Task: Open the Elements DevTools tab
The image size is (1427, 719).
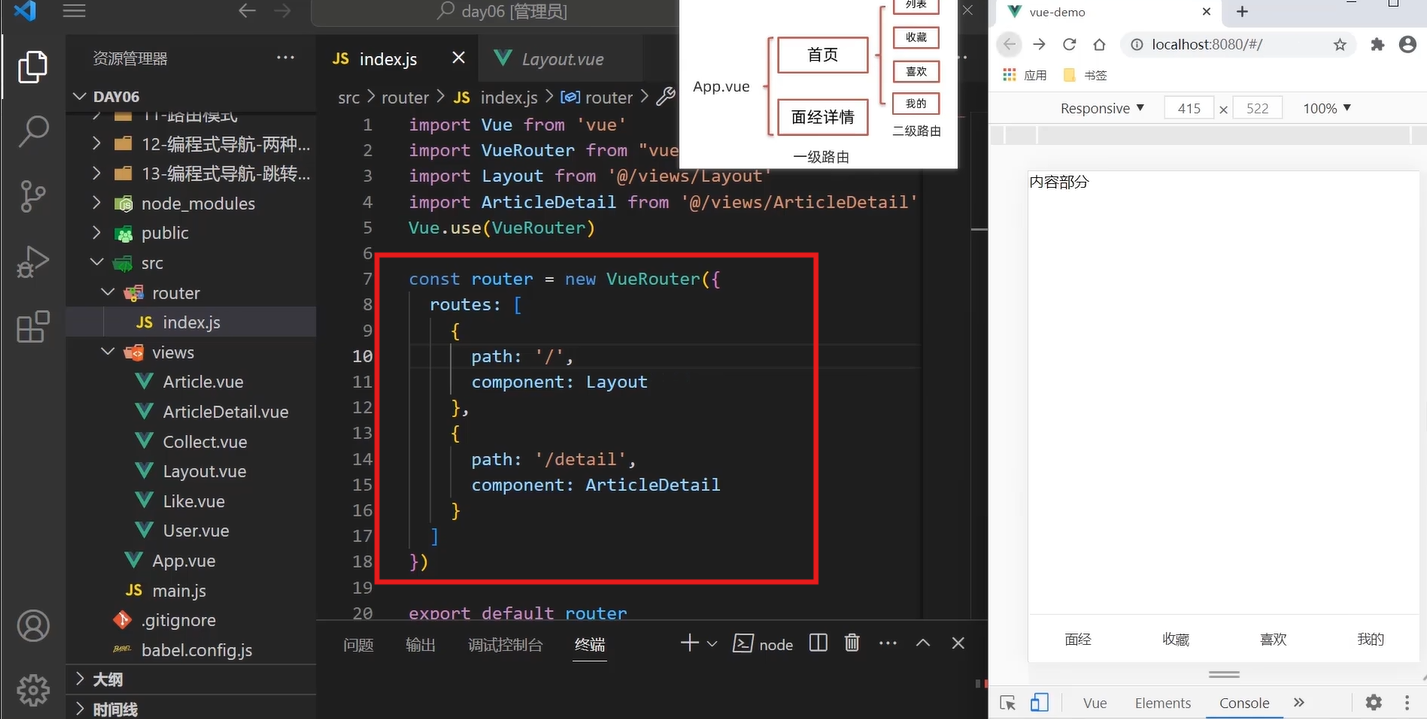Action: click(x=1163, y=702)
